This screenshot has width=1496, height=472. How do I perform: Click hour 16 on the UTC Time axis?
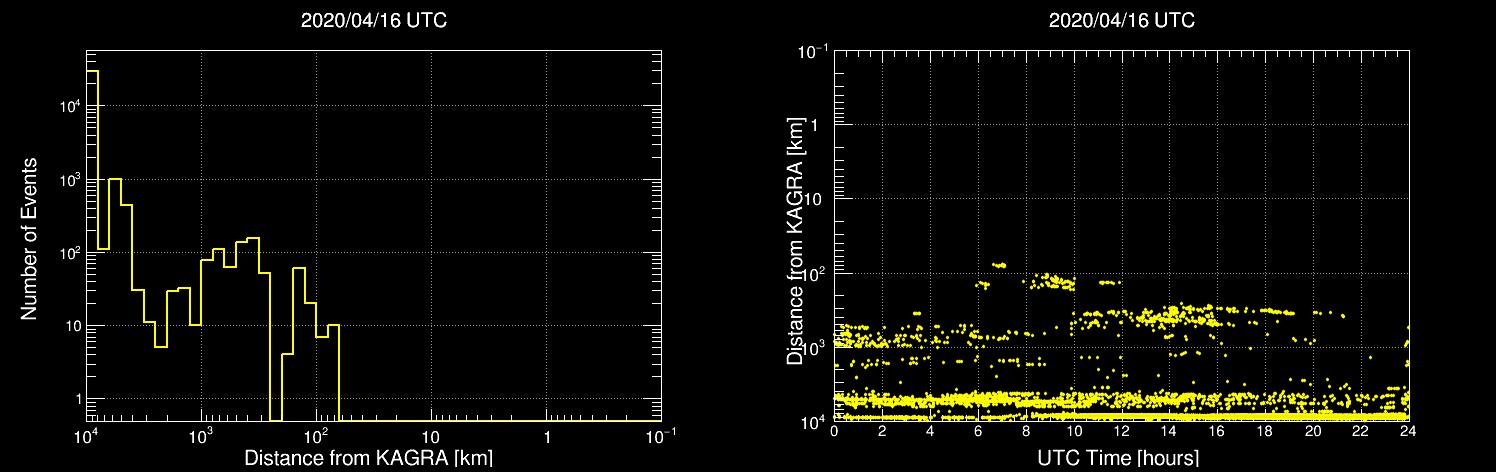1217,432
